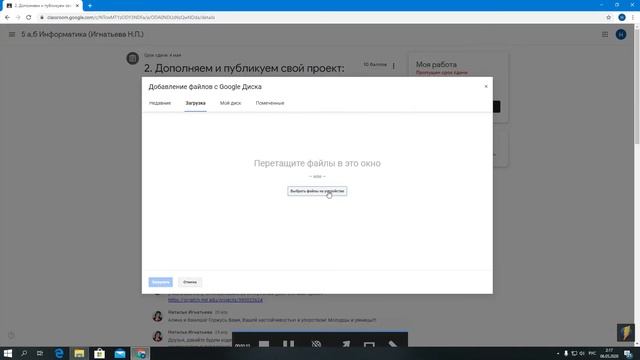Bookmark page with star icon
Image resolution: width=640 pixels, height=360 pixels.
click(609, 18)
